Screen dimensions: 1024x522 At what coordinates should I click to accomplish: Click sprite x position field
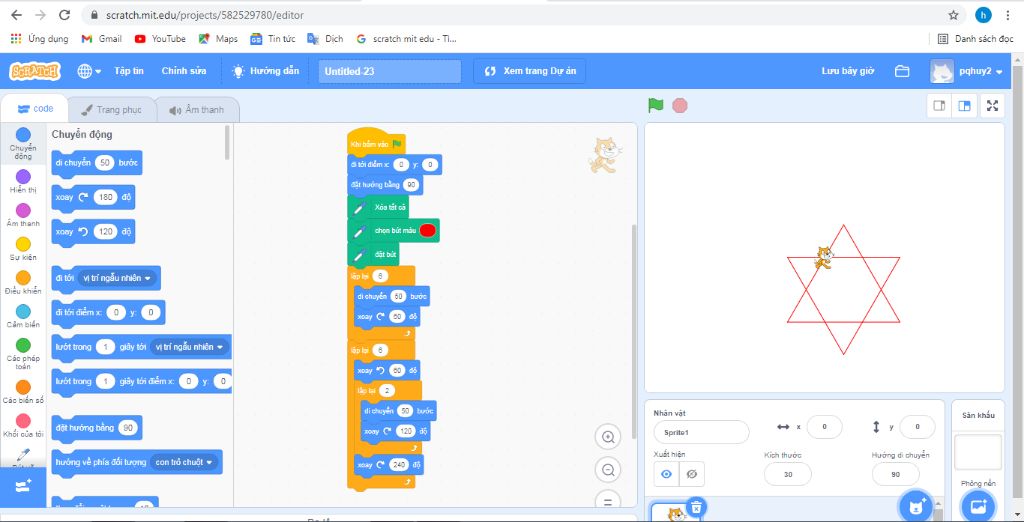[824, 427]
